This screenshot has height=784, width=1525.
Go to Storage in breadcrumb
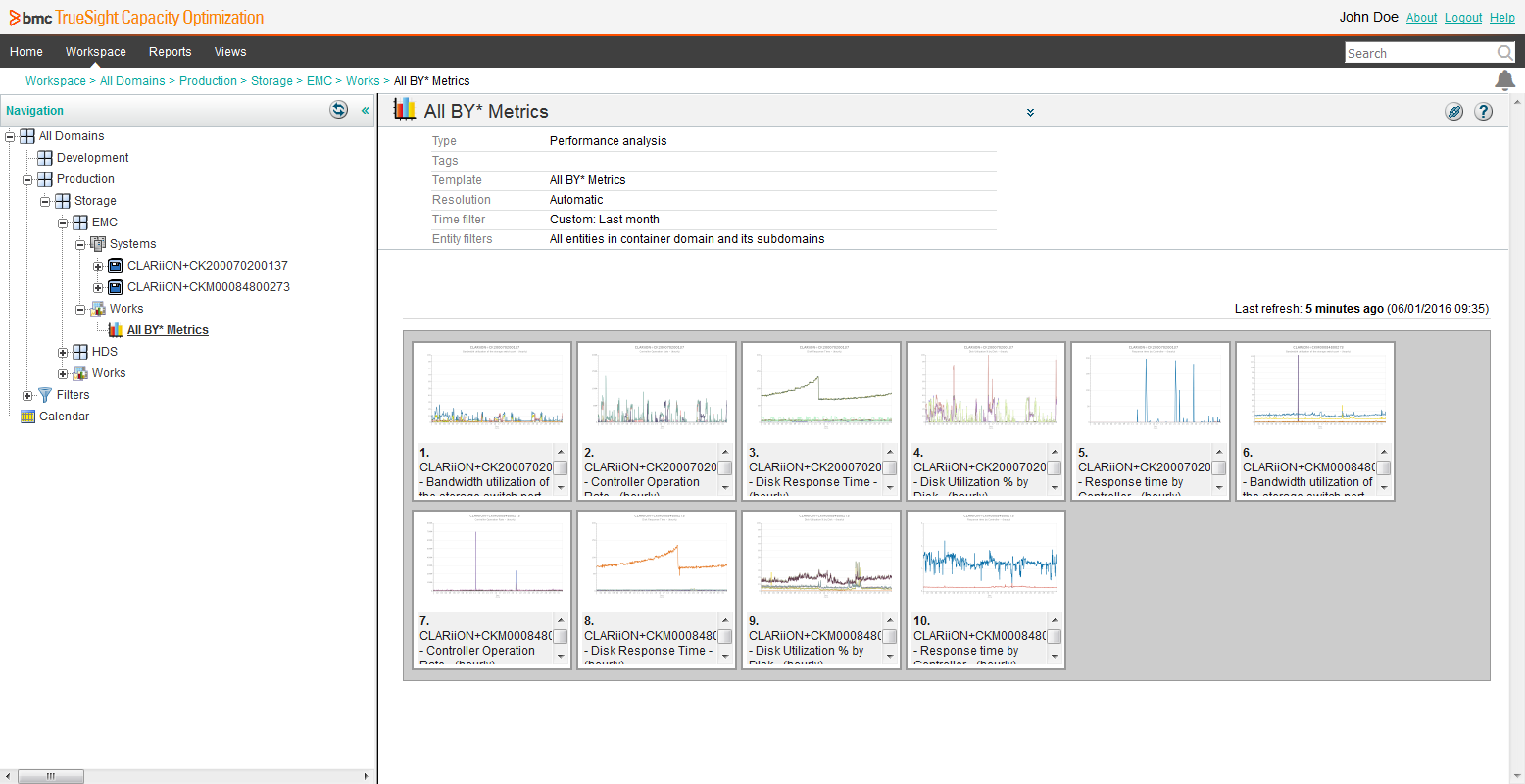(x=271, y=81)
